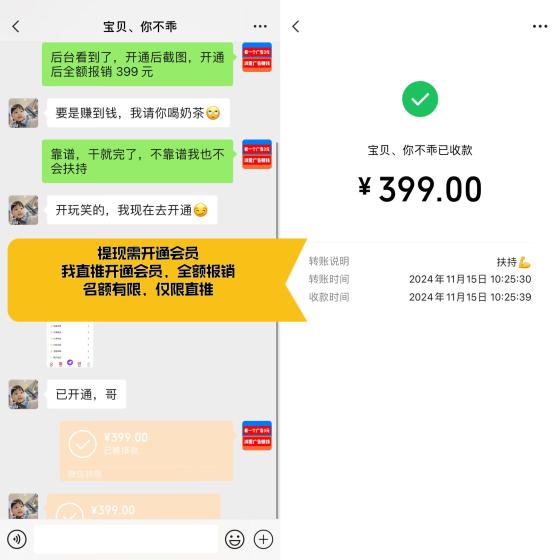Open the outgoing ¥399.00 transfer bubble

click(146, 451)
